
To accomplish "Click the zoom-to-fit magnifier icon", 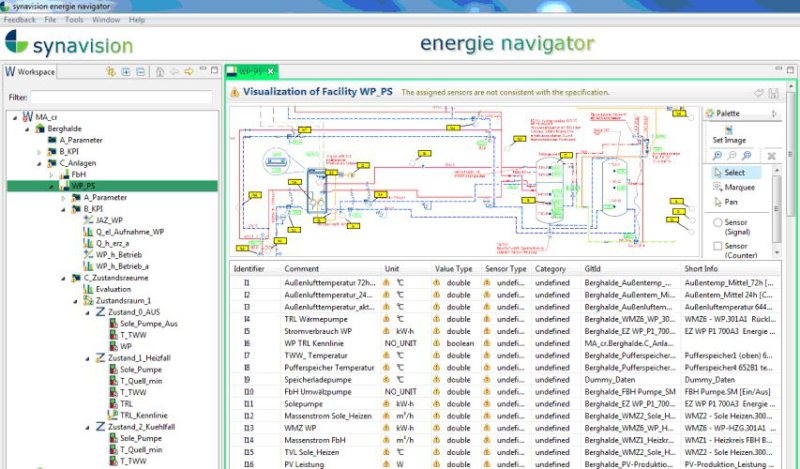I will (x=747, y=156).
